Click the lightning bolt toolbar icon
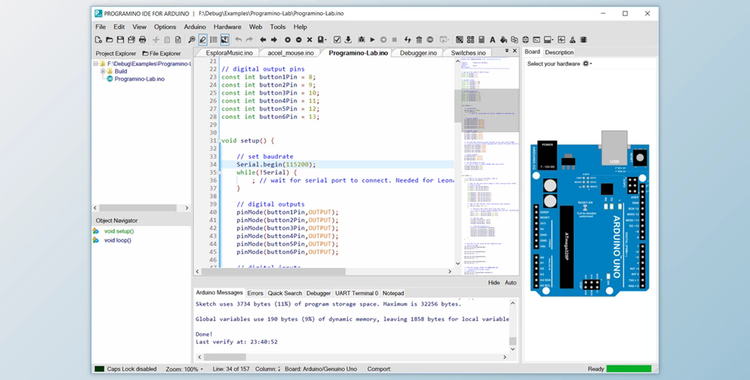Viewport: 750px width, 380px height. [x=408, y=40]
